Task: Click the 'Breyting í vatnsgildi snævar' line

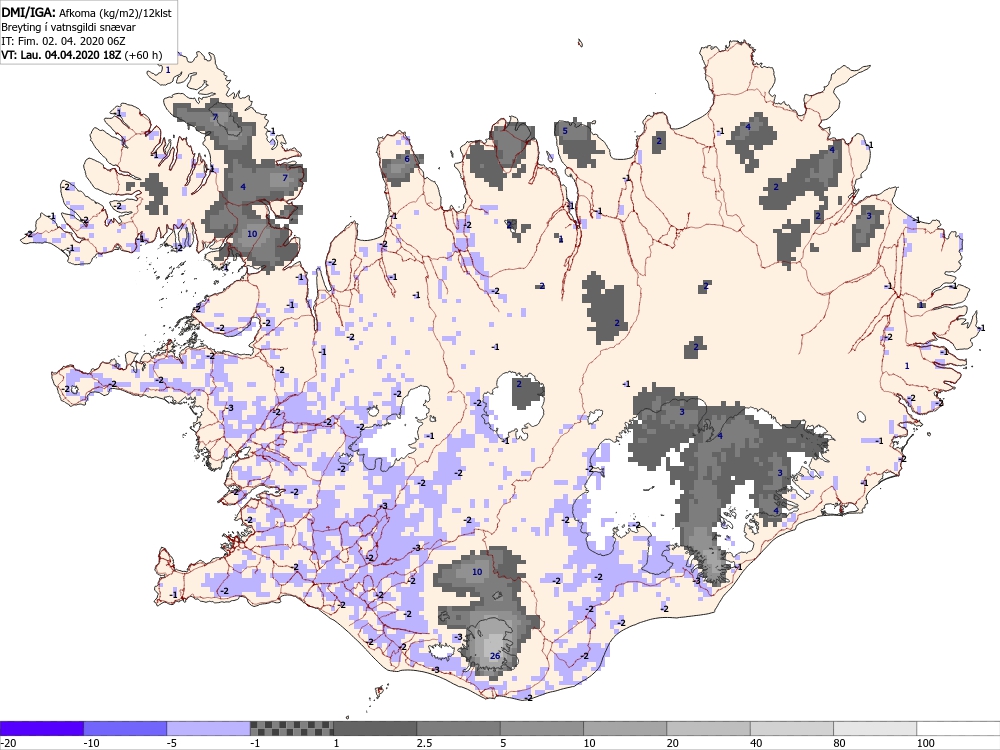Action: click(x=68, y=27)
